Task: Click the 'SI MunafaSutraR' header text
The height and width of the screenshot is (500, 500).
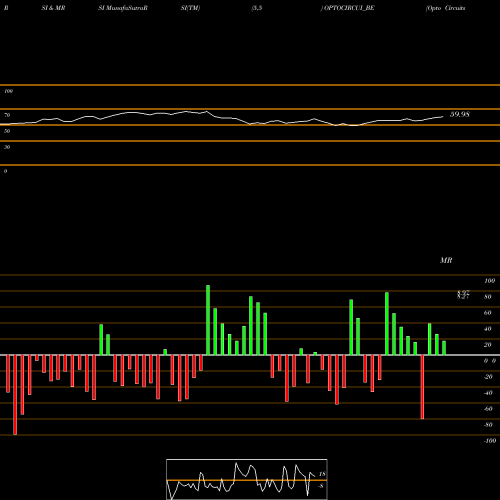Action: [123, 8]
